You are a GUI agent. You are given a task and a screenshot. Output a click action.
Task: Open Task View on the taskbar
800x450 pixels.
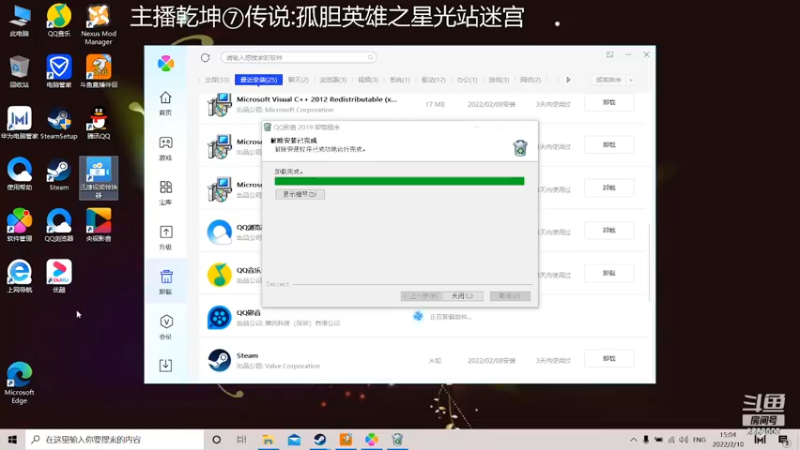coord(242,440)
